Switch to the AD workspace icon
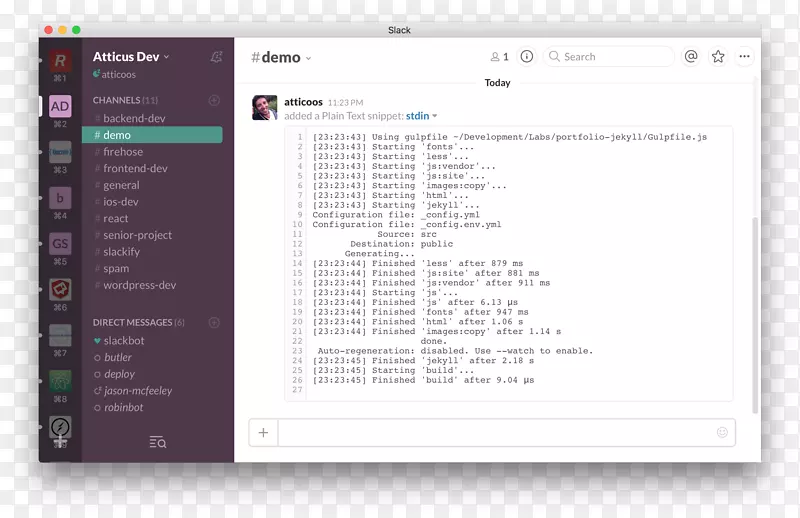Image resolution: width=800 pixels, height=518 pixels. tap(60, 106)
